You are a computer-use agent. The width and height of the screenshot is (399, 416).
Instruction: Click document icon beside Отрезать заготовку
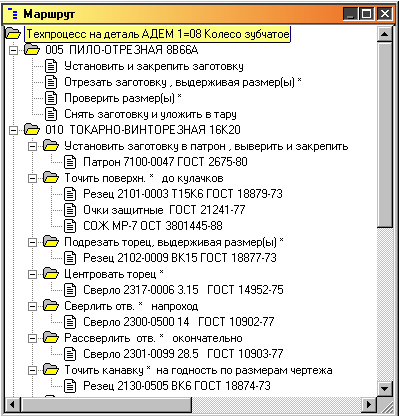[51, 82]
